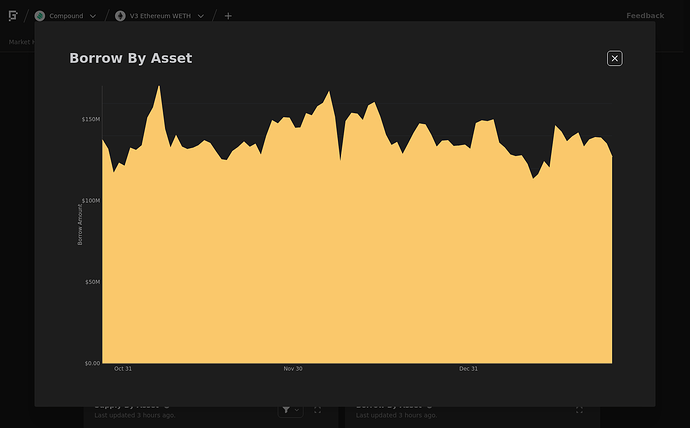Screen dimensions: 690x428
Task: Add a new market with plus icon
Action: pos(228,16)
